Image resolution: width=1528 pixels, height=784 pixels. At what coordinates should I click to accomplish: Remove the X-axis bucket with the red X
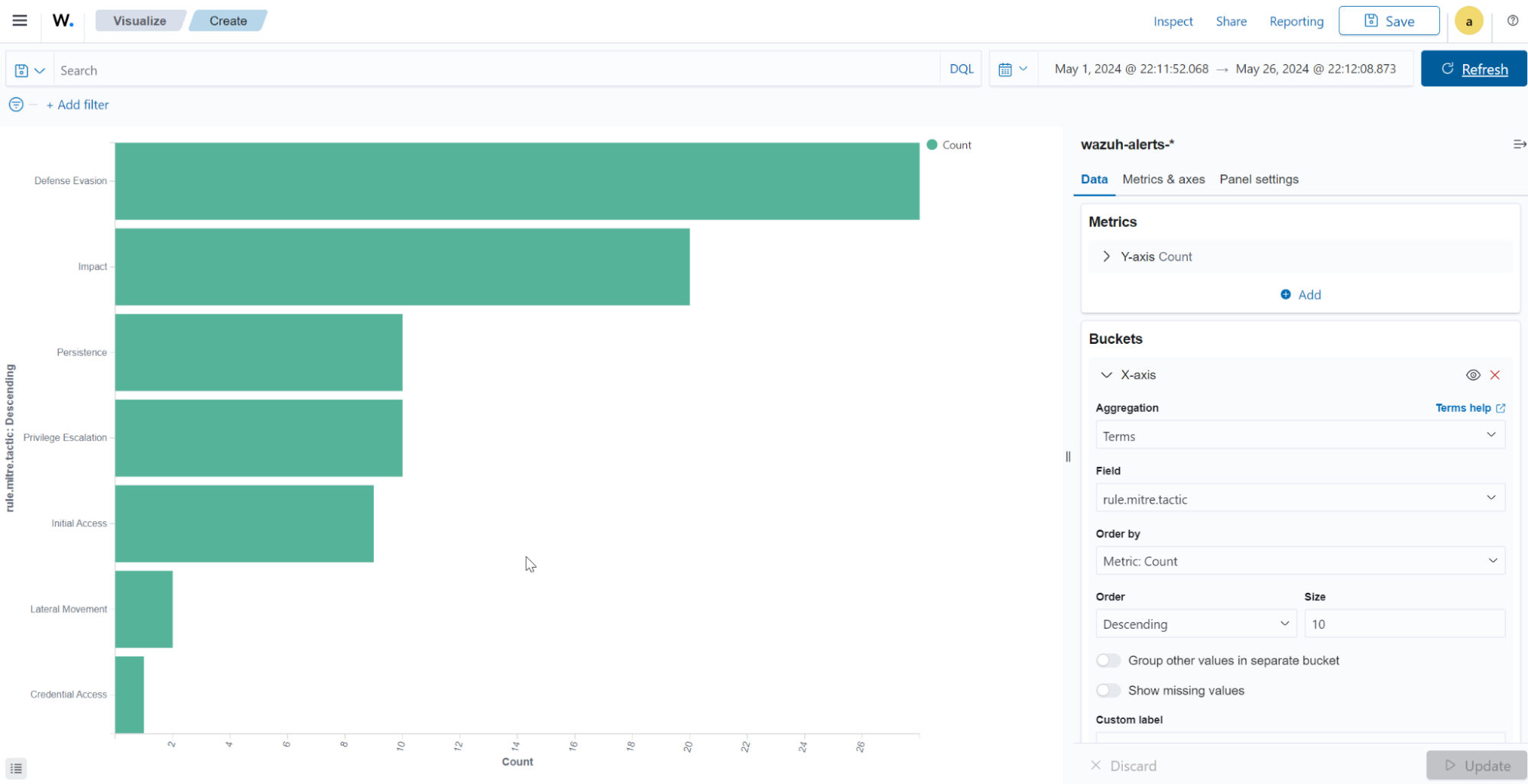(x=1496, y=374)
